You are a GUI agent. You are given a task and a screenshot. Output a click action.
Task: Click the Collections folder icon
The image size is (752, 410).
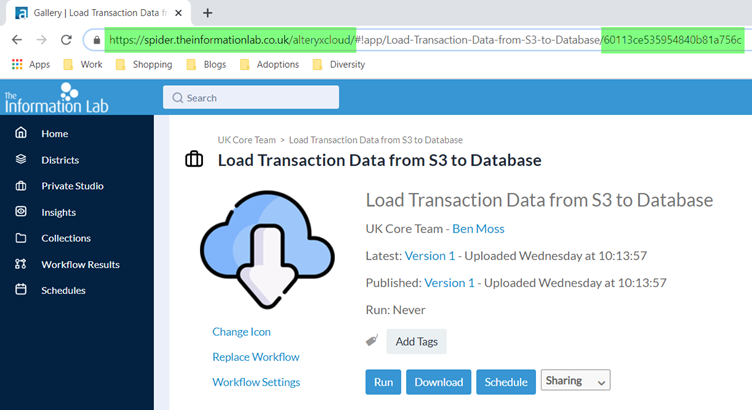click(x=21, y=238)
